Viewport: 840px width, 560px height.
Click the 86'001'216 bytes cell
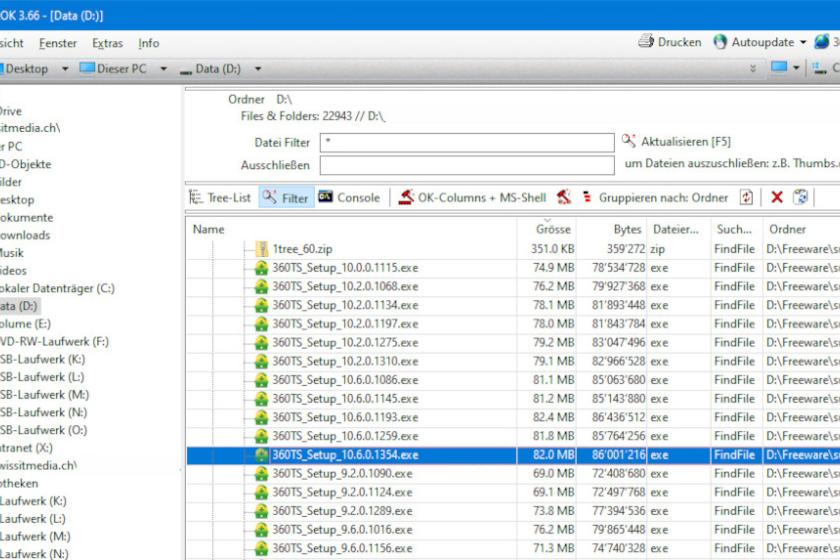[618, 455]
